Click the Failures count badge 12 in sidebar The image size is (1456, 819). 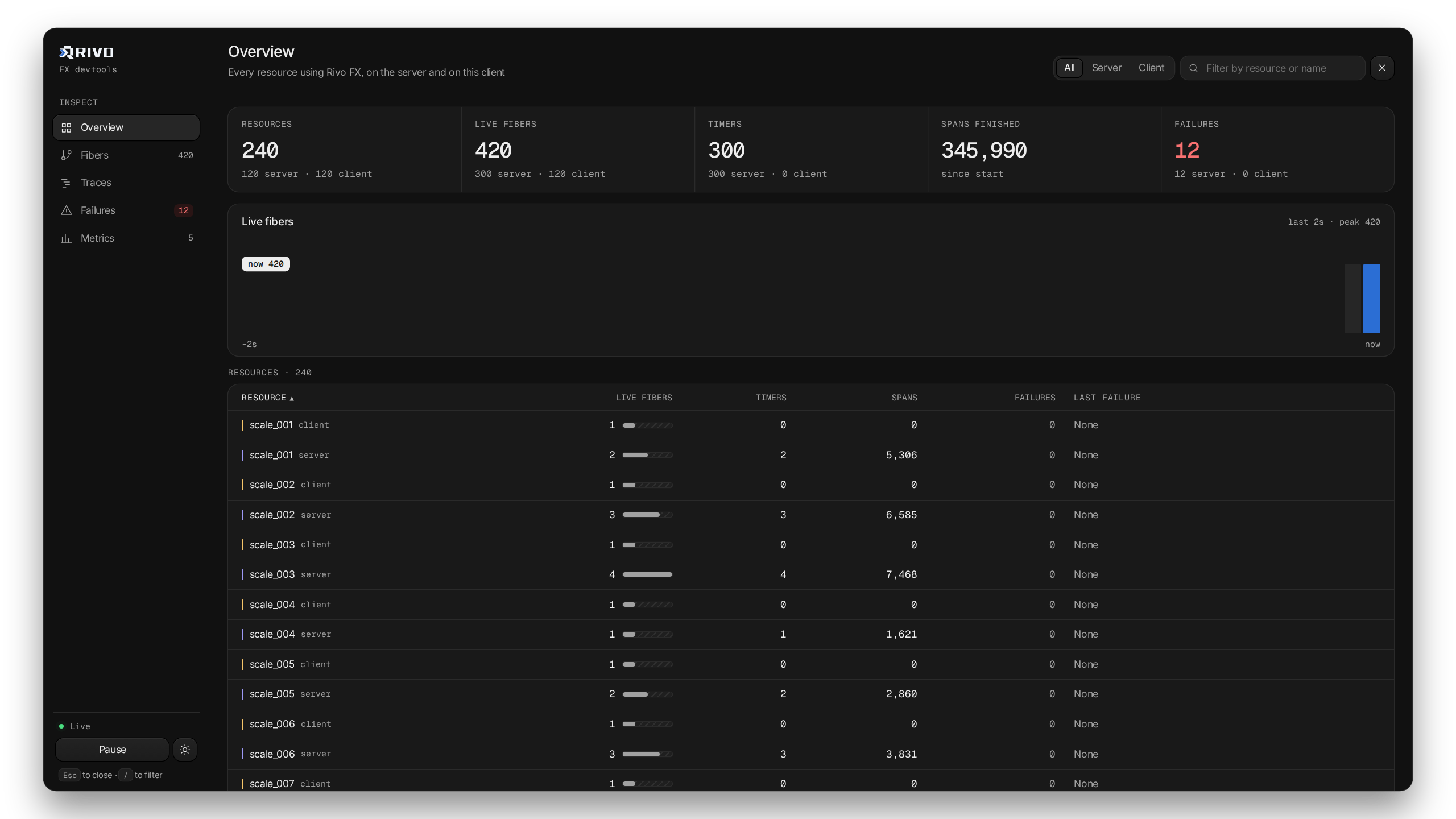point(183,210)
